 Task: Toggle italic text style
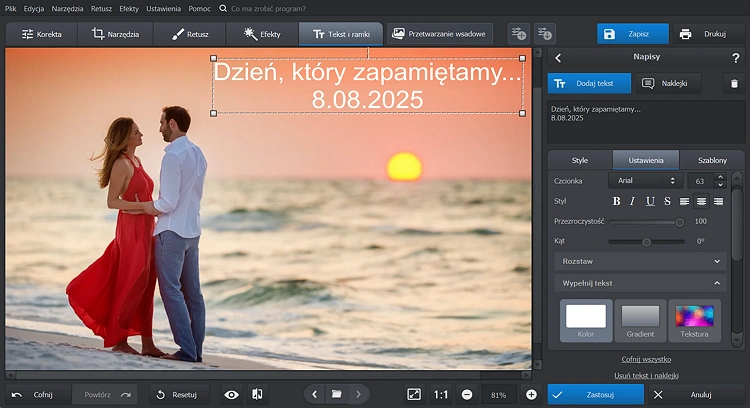[x=632, y=201]
